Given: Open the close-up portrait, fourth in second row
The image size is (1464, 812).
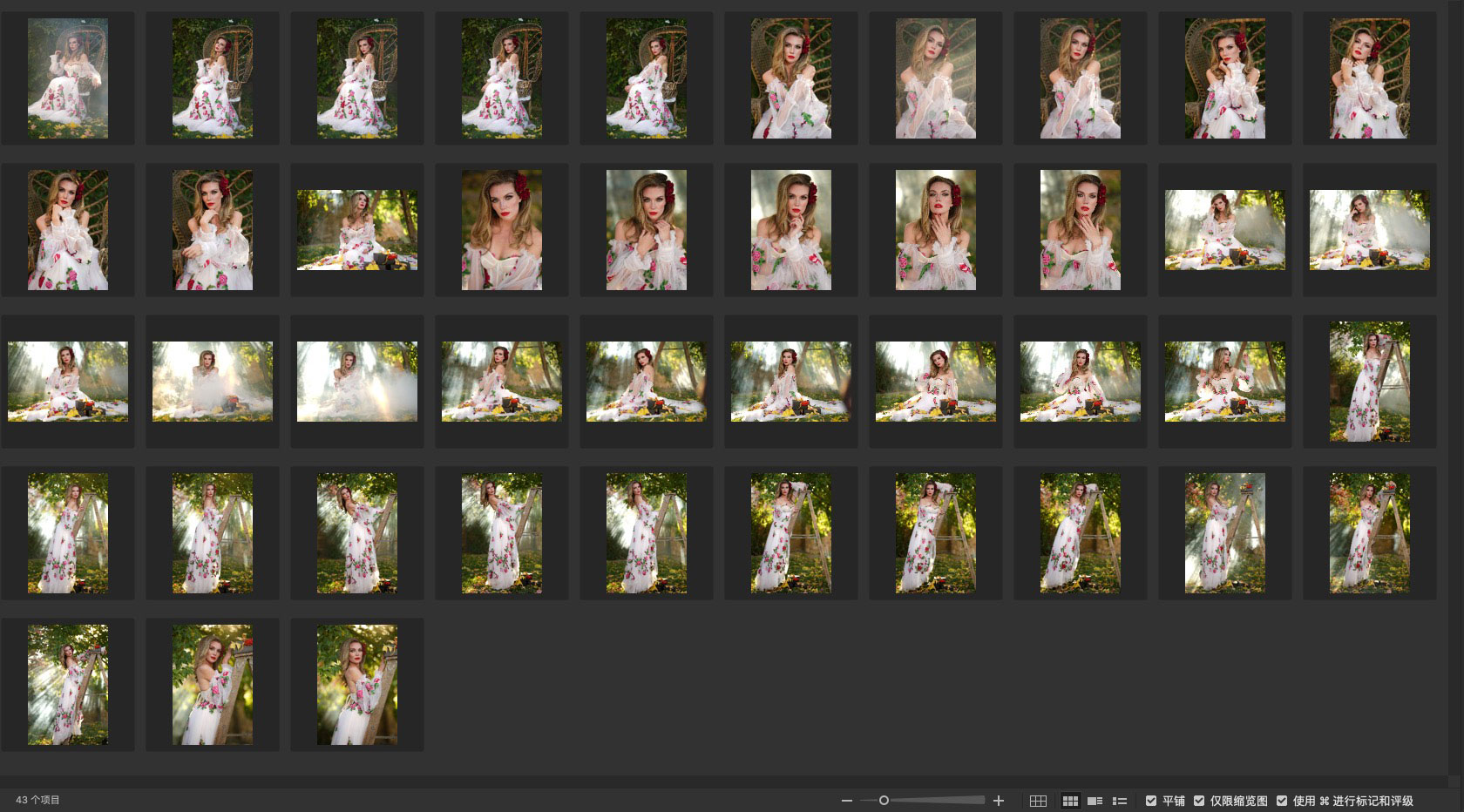Looking at the screenshot, I should [x=502, y=230].
